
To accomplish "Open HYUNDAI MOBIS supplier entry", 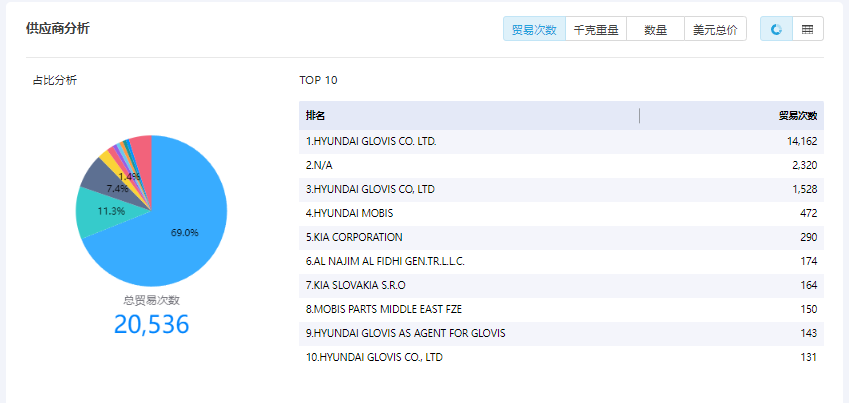I will 349,213.
